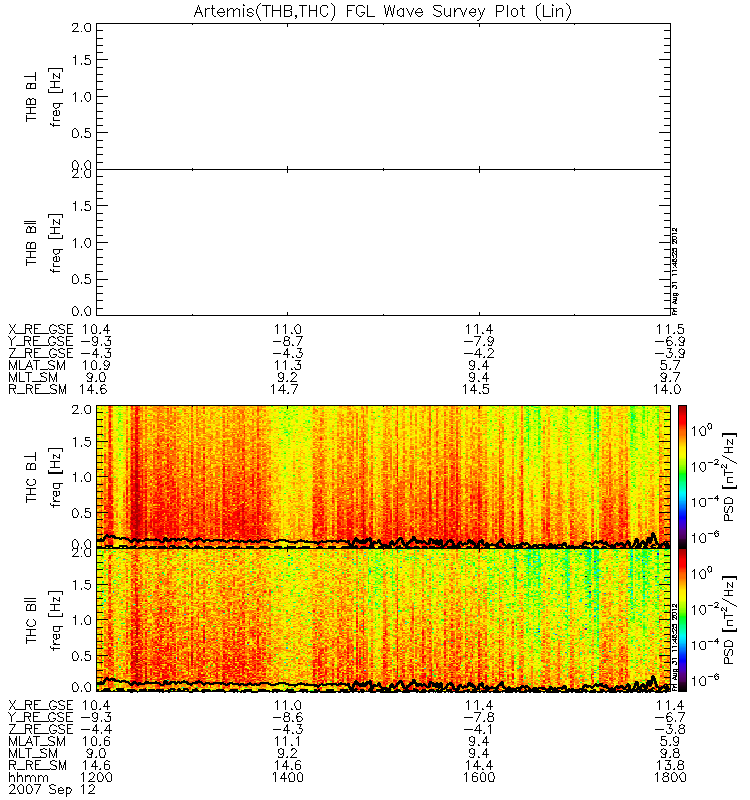Click the MLAT_SM value '11.3'
The width and height of the screenshot is (750, 800).
tap(288, 365)
